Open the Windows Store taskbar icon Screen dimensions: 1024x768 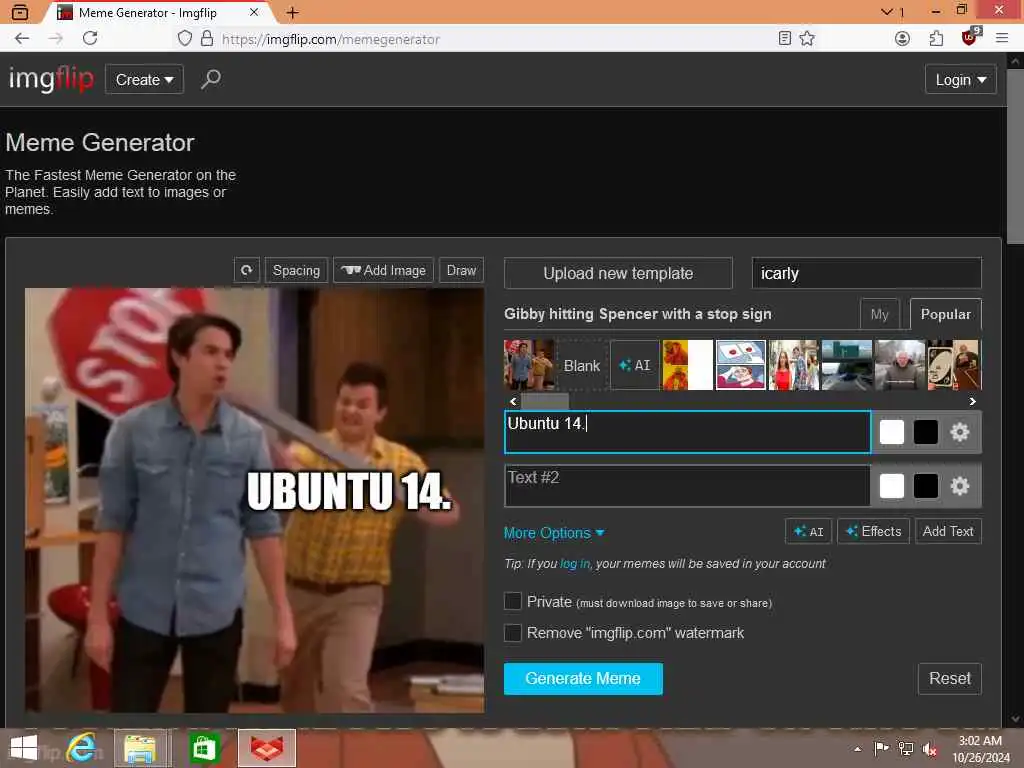tap(204, 748)
